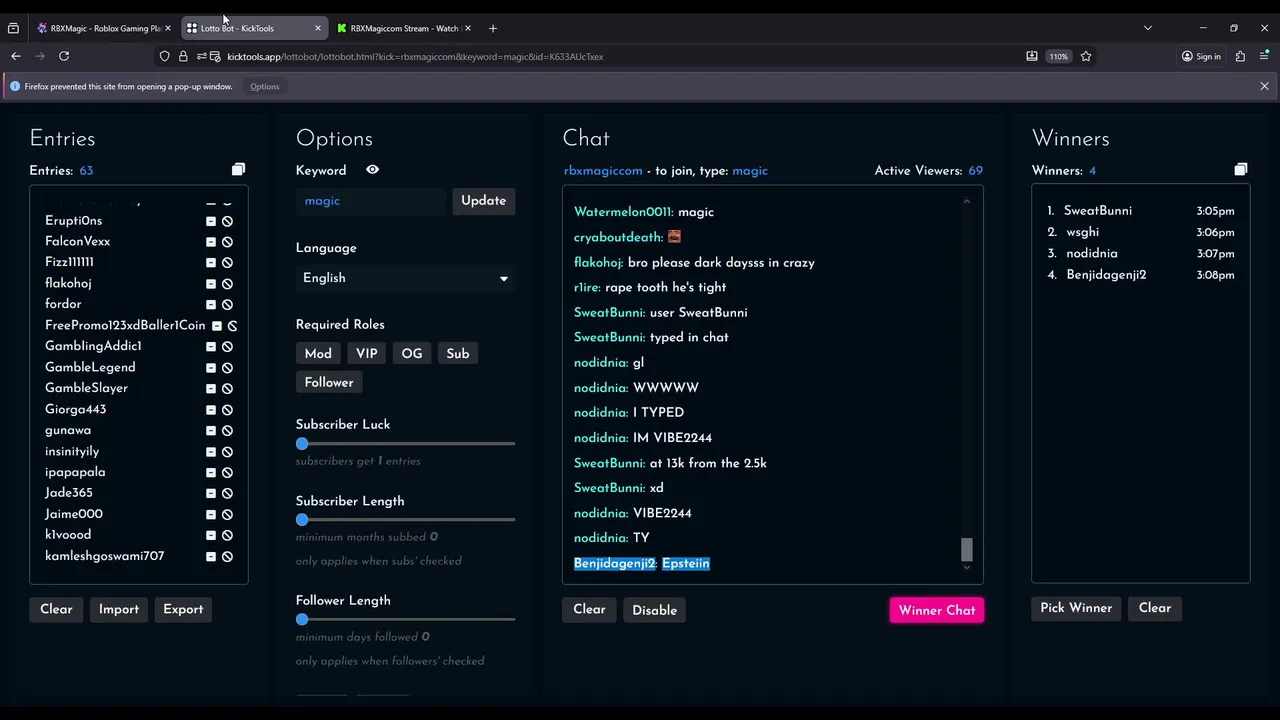Viewport: 1280px width, 720px height.
Task: Remove Jade365 entry with minus icon
Action: tap(211, 494)
